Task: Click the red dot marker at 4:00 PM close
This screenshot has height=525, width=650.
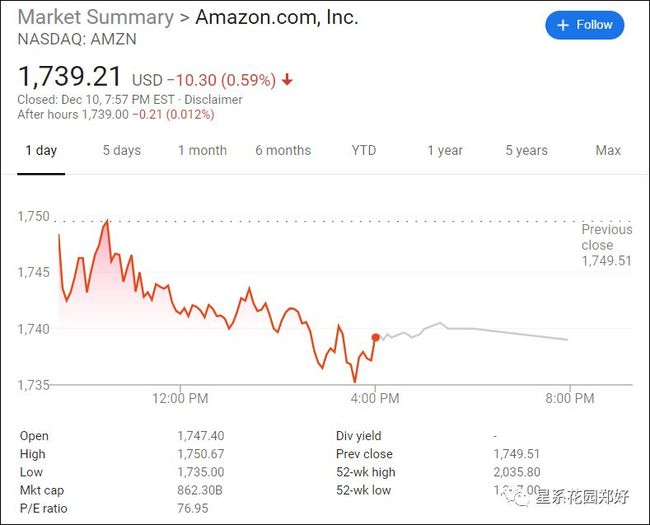Action: (376, 338)
